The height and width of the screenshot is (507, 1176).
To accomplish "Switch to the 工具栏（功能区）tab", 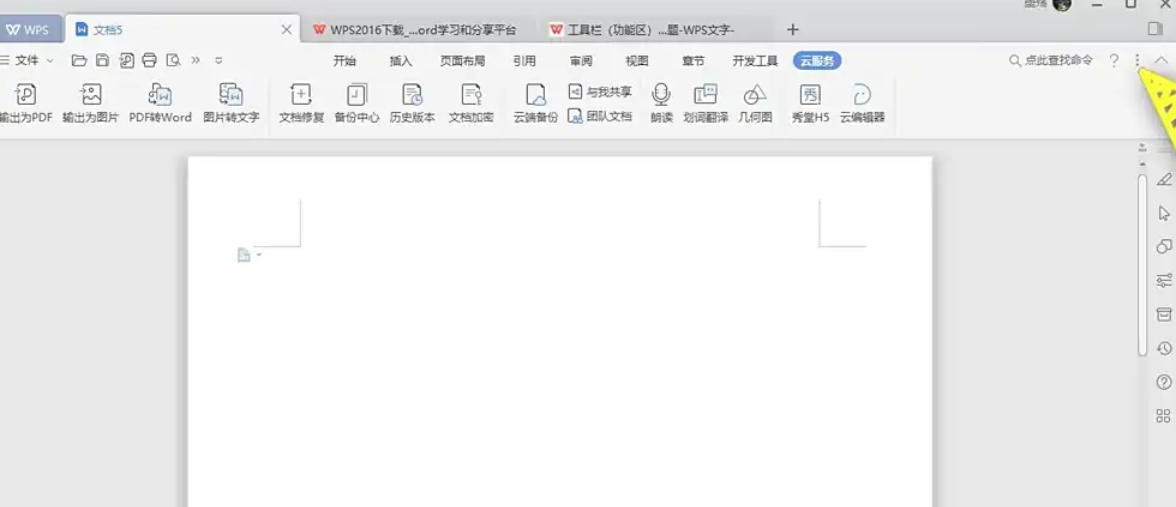I will click(653, 30).
